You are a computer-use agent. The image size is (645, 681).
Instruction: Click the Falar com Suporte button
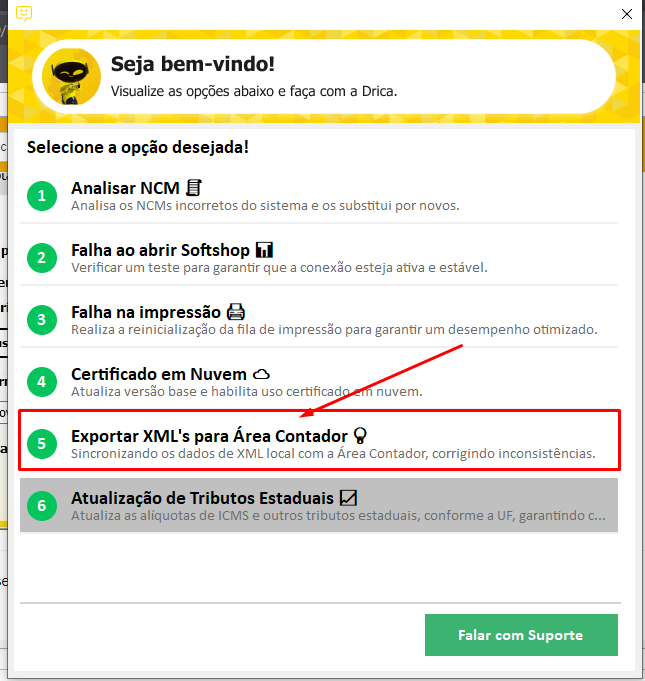click(x=521, y=635)
